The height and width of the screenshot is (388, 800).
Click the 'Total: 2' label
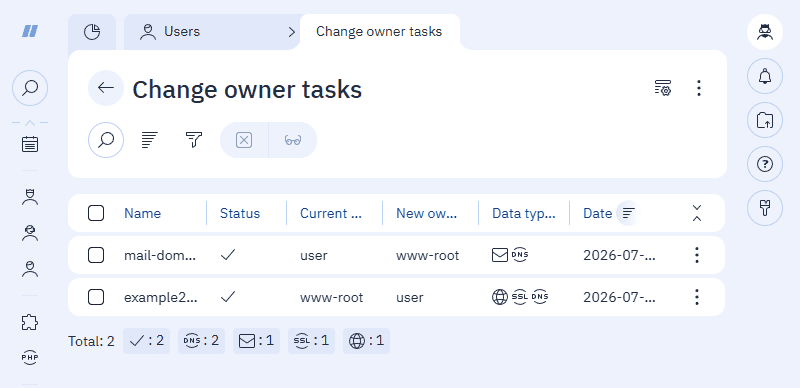tap(91, 341)
